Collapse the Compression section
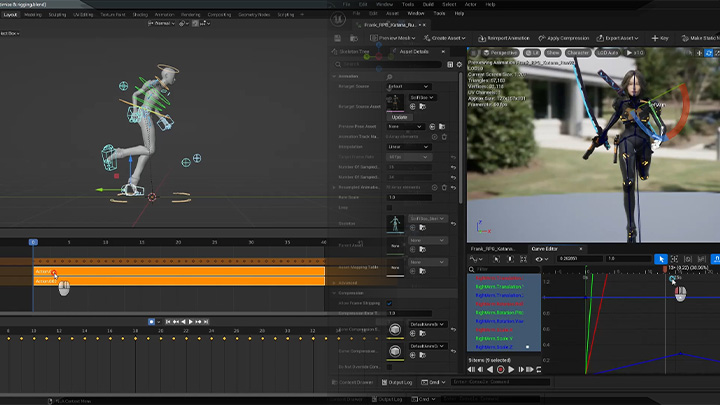Screen dimensions: 720x405 [334, 293]
